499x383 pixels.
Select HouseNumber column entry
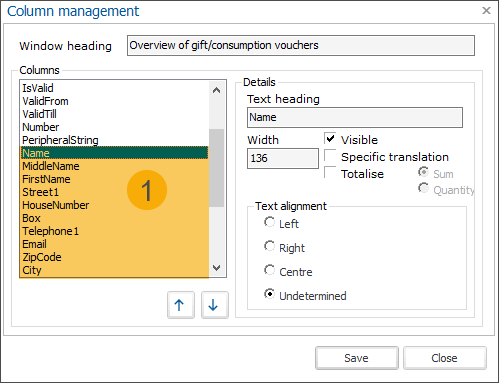114,205
